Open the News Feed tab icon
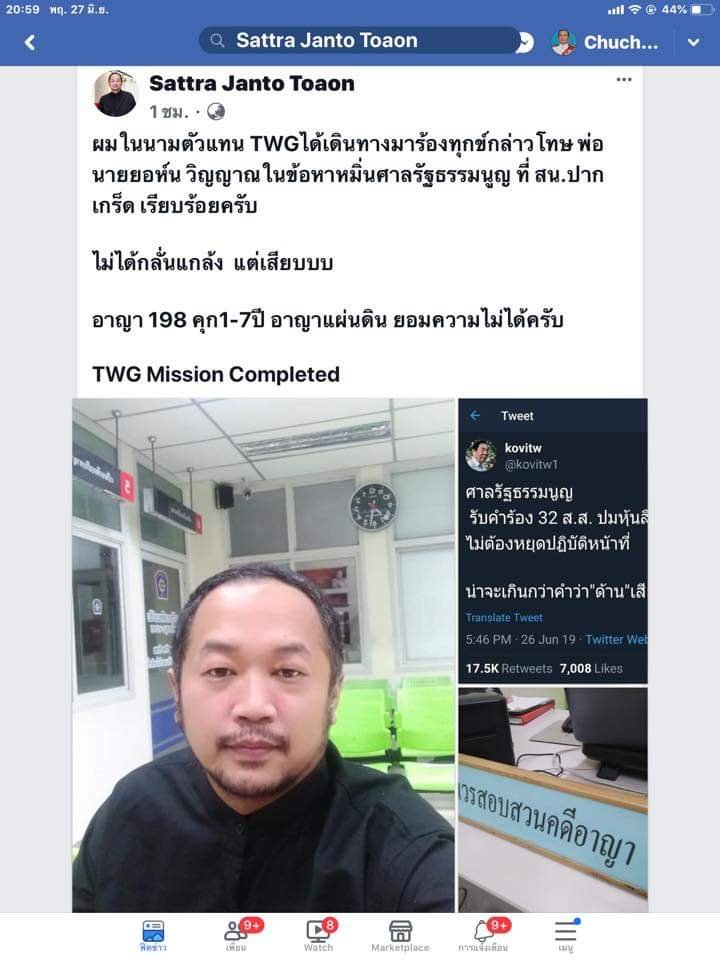The width and height of the screenshot is (720, 960). tap(153, 935)
